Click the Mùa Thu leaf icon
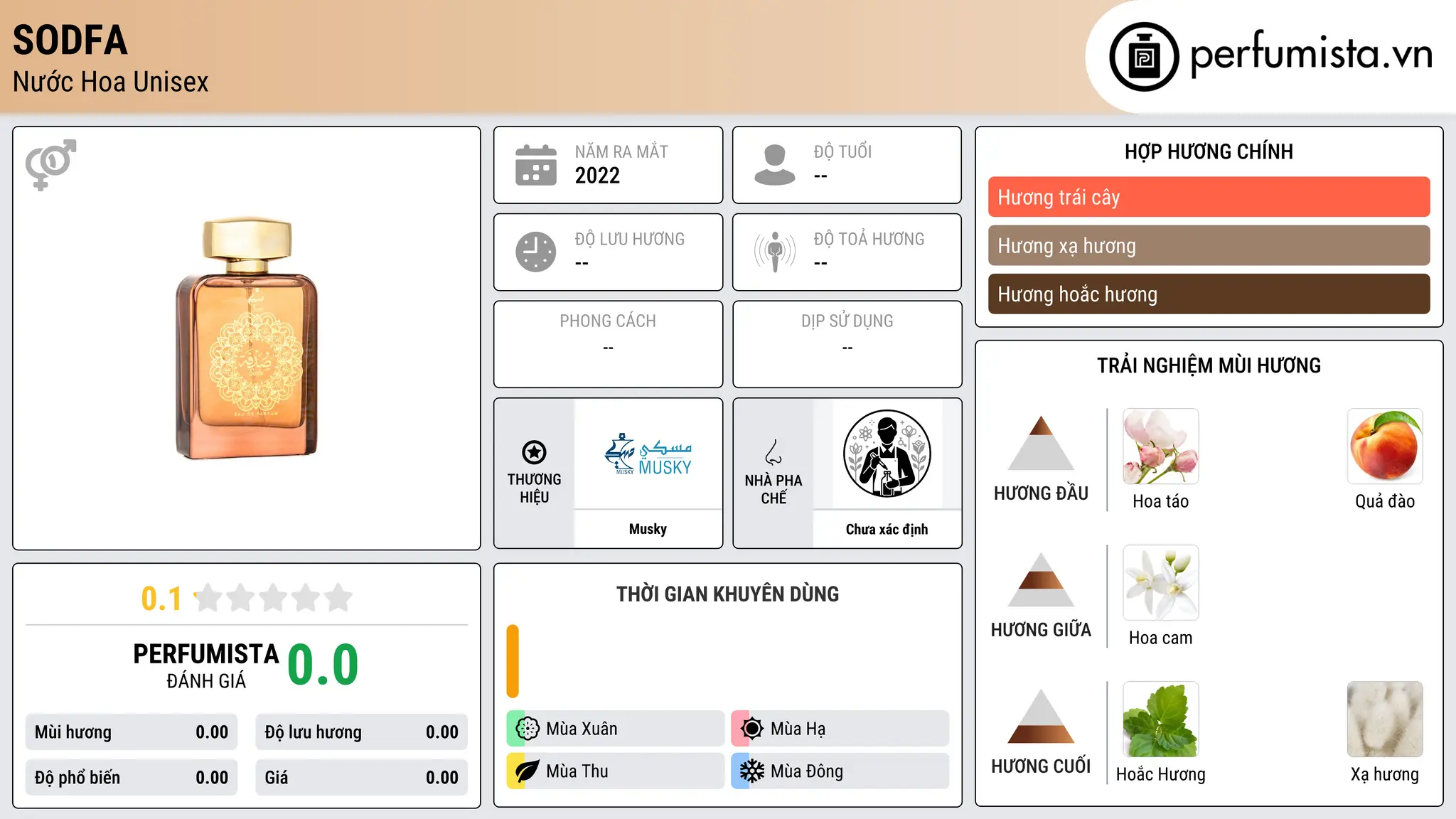The width and height of the screenshot is (1456, 819). click(x=528, y=771)
